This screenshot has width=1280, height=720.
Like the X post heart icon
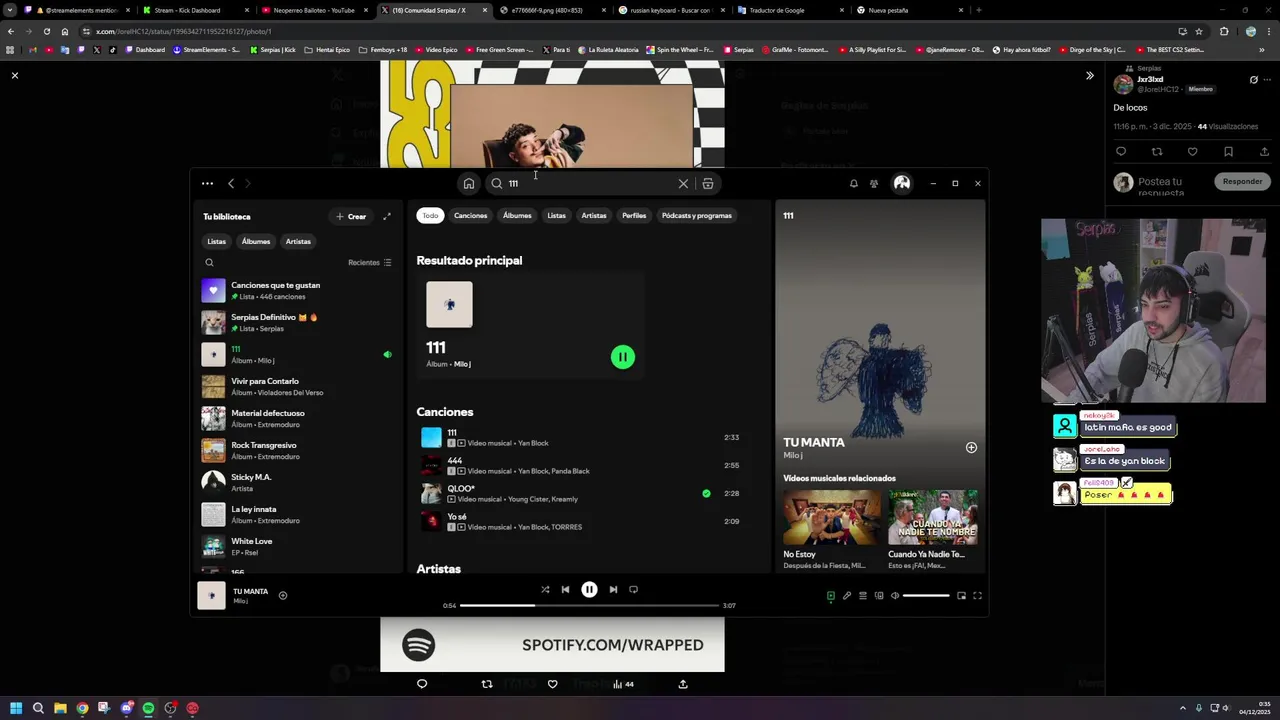pyautogui.click(x=1192, y=151)
